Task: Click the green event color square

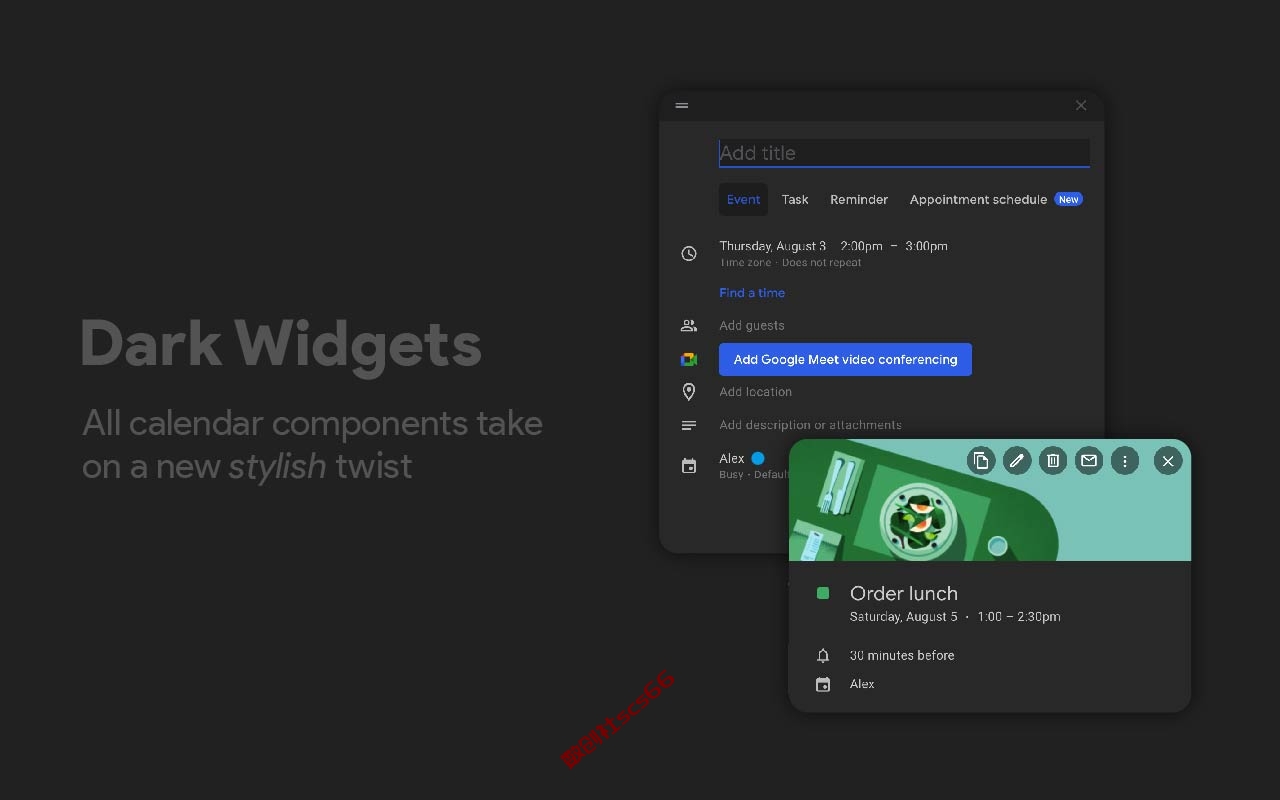Action: point(823,593)
